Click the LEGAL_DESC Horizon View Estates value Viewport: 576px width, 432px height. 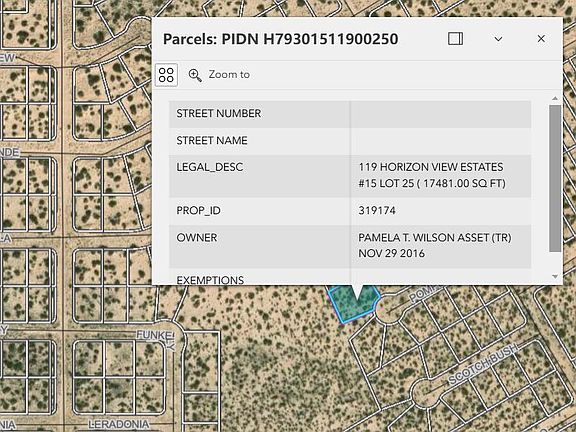tap(432, 175)
